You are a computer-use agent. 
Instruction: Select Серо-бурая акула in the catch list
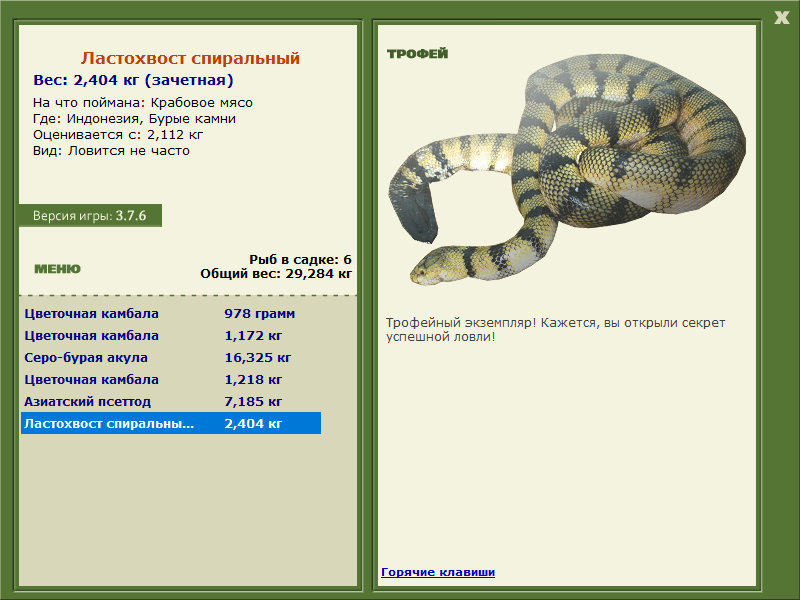tap(171, 358)
